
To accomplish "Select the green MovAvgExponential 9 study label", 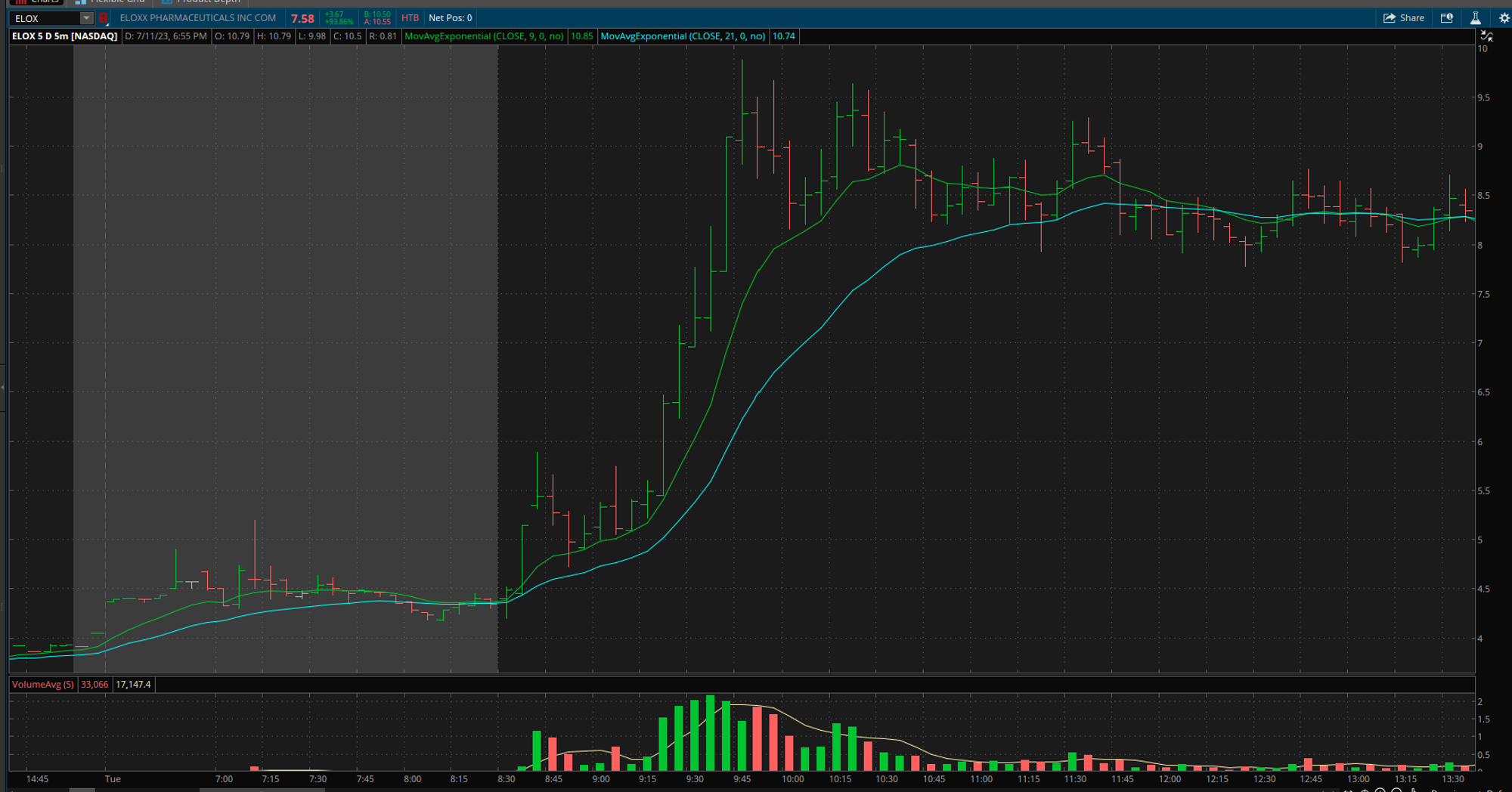I will point(484,36).
